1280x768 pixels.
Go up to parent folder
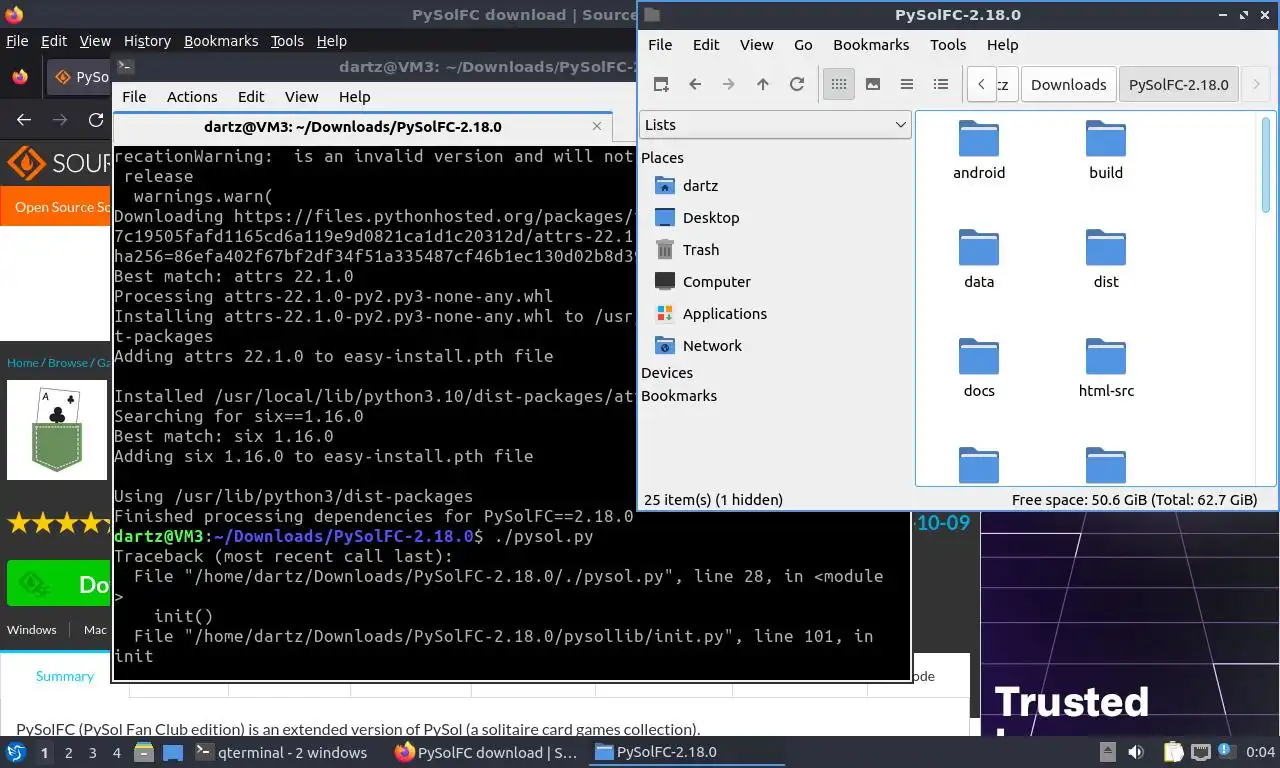pos(763,84)
